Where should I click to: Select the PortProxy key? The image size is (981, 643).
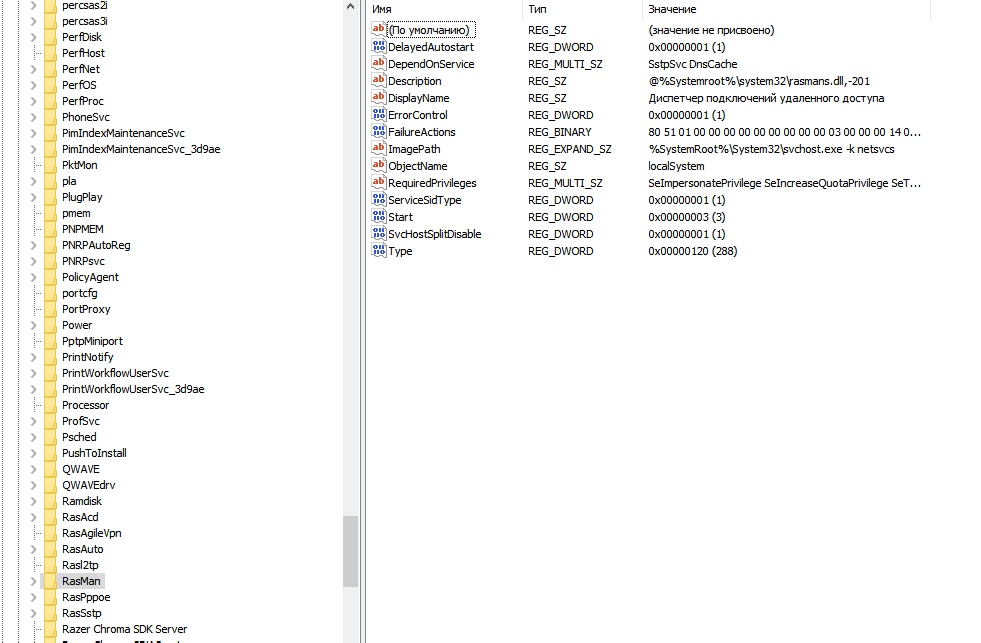pyautogui.click(x=86, y=309)
